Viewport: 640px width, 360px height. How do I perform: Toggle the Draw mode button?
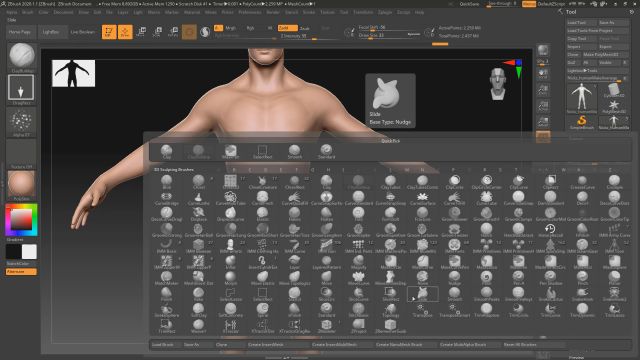point(125,32)
